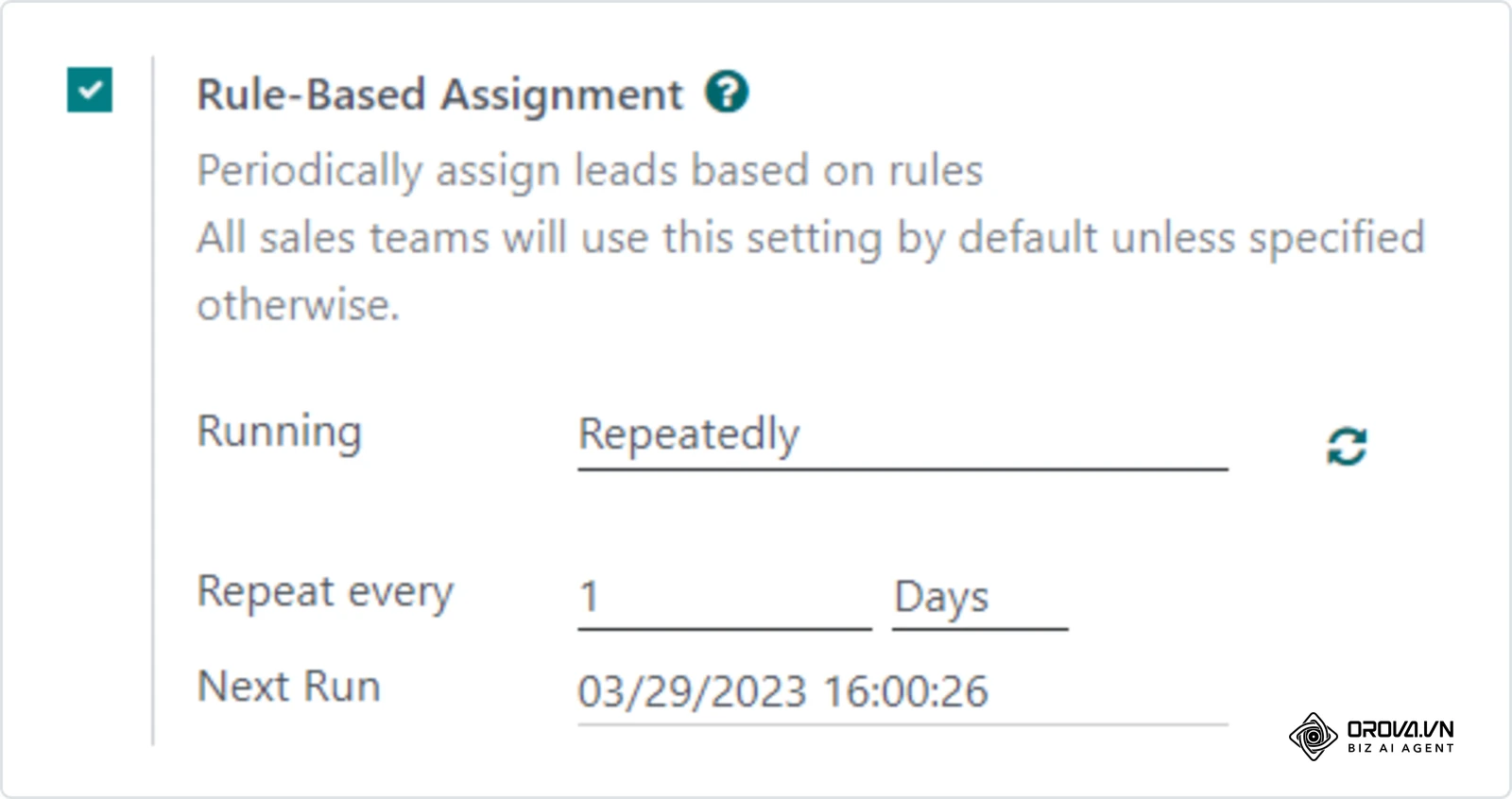This screenshot has width=1512, height=799.
Task: Click the BIZ AI AGENT tagline
Action: pyautogui.click(x=1400, y=748)
